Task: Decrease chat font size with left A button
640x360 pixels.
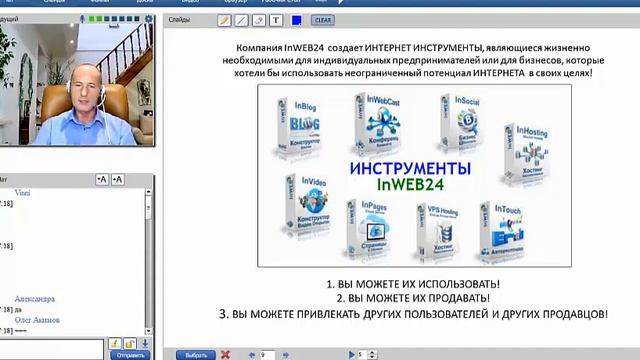Action: 102,180
